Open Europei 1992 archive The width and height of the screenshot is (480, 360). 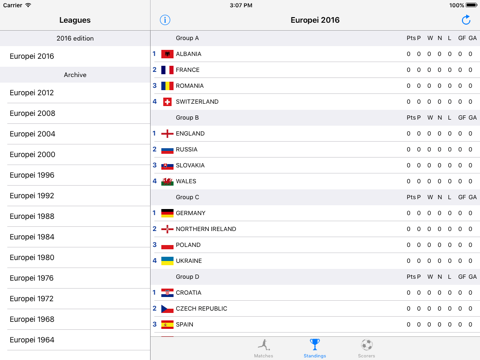[75, 196]
